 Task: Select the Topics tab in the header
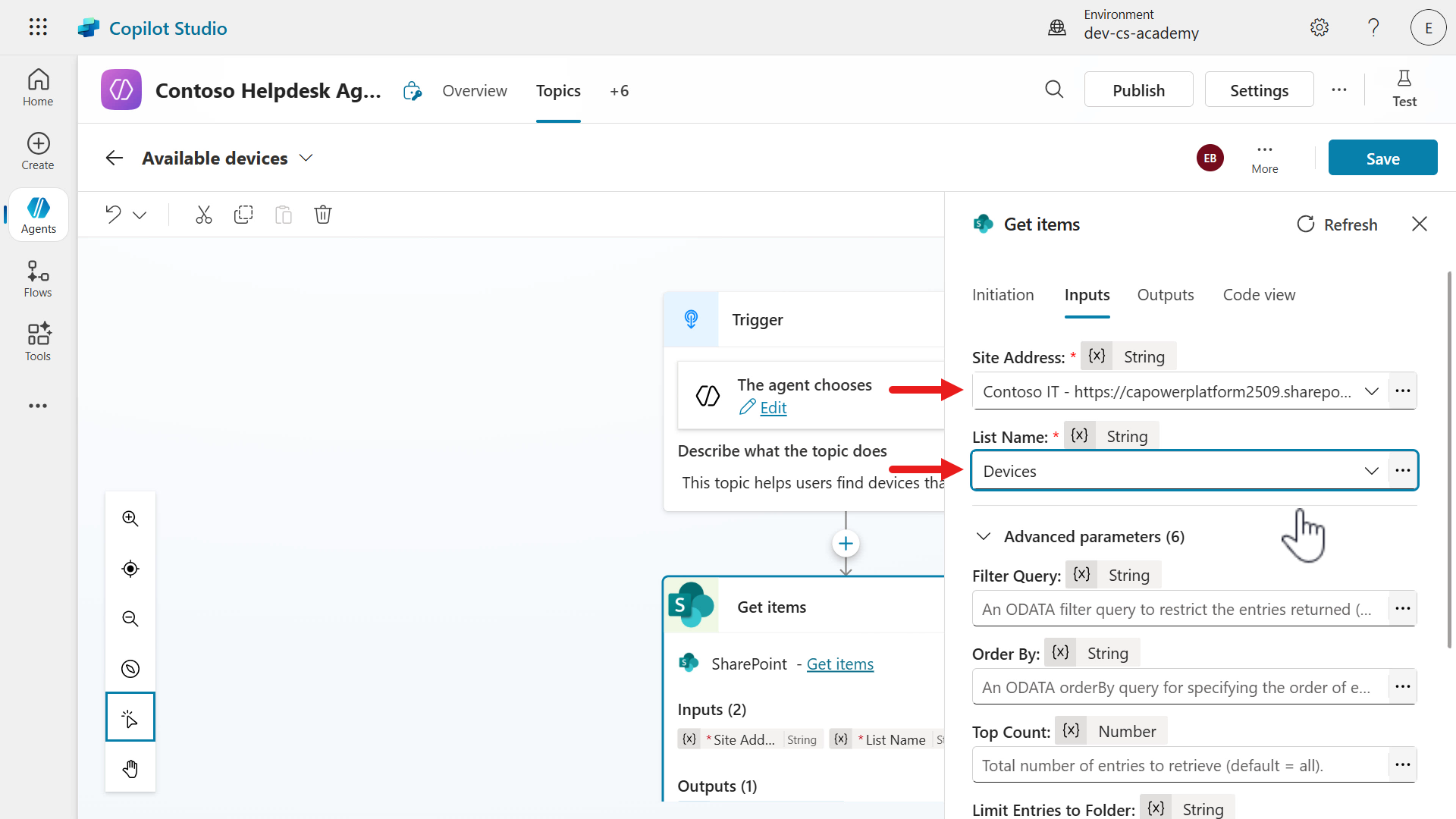tap(558, 90)
